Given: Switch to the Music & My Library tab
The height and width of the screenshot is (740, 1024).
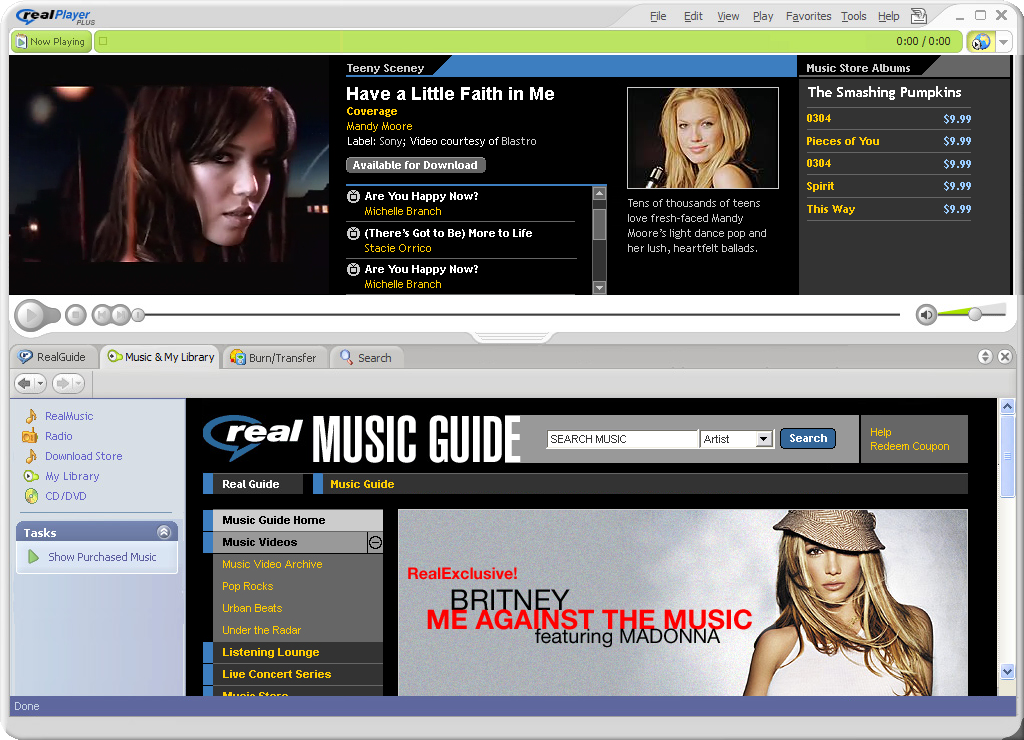Looking at the screenshot, I should pos(161,357).
